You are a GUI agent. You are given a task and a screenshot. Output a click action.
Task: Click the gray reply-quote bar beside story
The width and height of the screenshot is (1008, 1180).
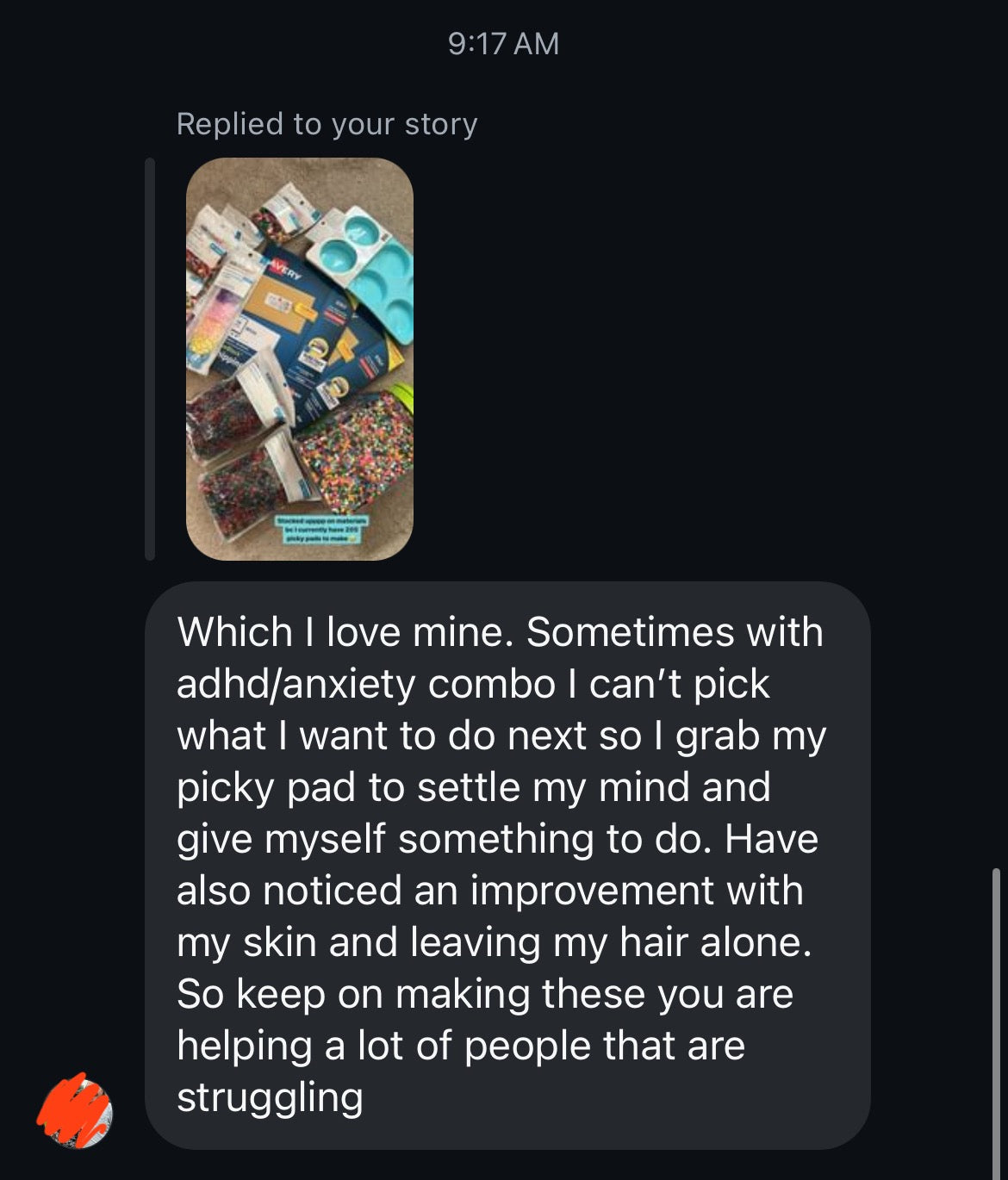tap(151, 358)
